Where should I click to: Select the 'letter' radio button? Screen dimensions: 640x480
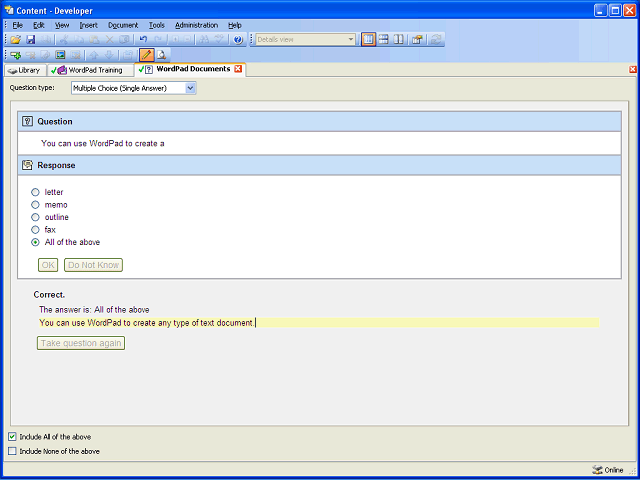(36, 192)
